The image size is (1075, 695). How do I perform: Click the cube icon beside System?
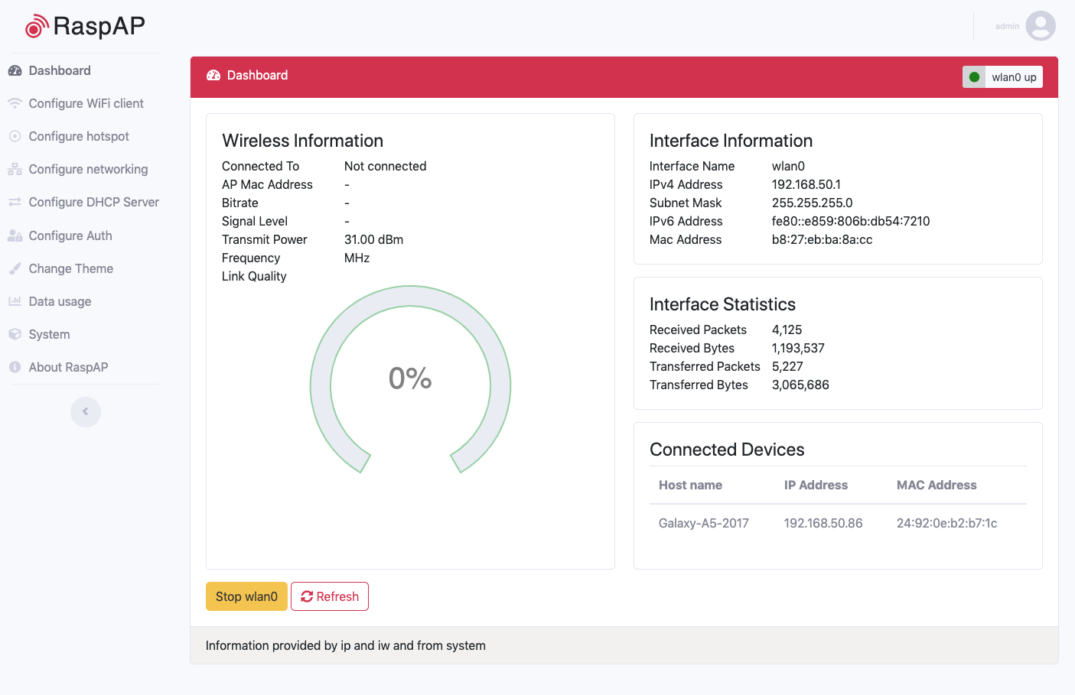(x=15, y=334)
